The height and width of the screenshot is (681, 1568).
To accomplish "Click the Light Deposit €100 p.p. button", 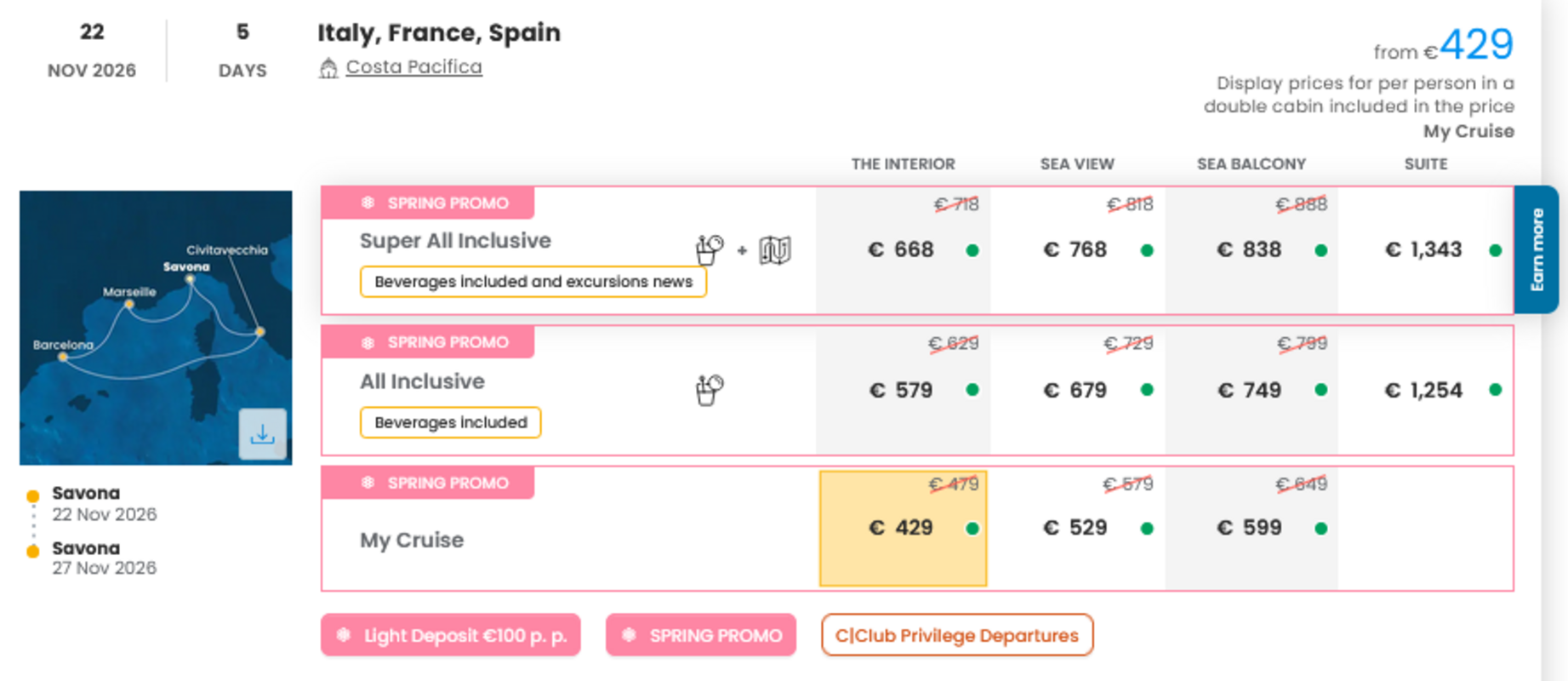I will [450, 634].
